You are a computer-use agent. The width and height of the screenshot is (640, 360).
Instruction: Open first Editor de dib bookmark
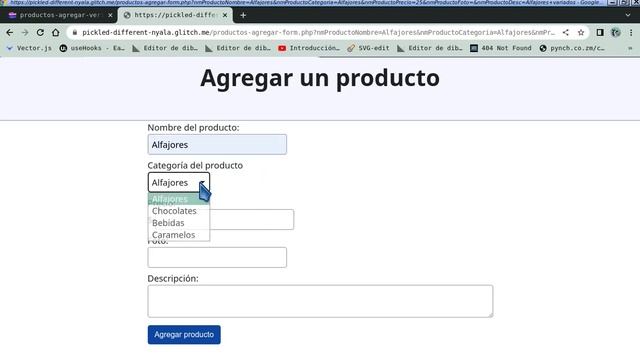pos(165,48)
